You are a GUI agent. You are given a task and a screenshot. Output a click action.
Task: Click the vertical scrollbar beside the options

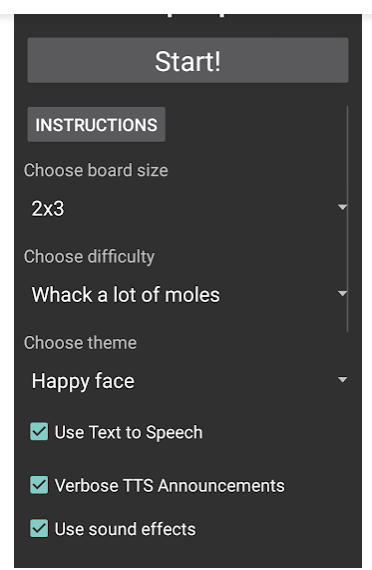(348, 219)
